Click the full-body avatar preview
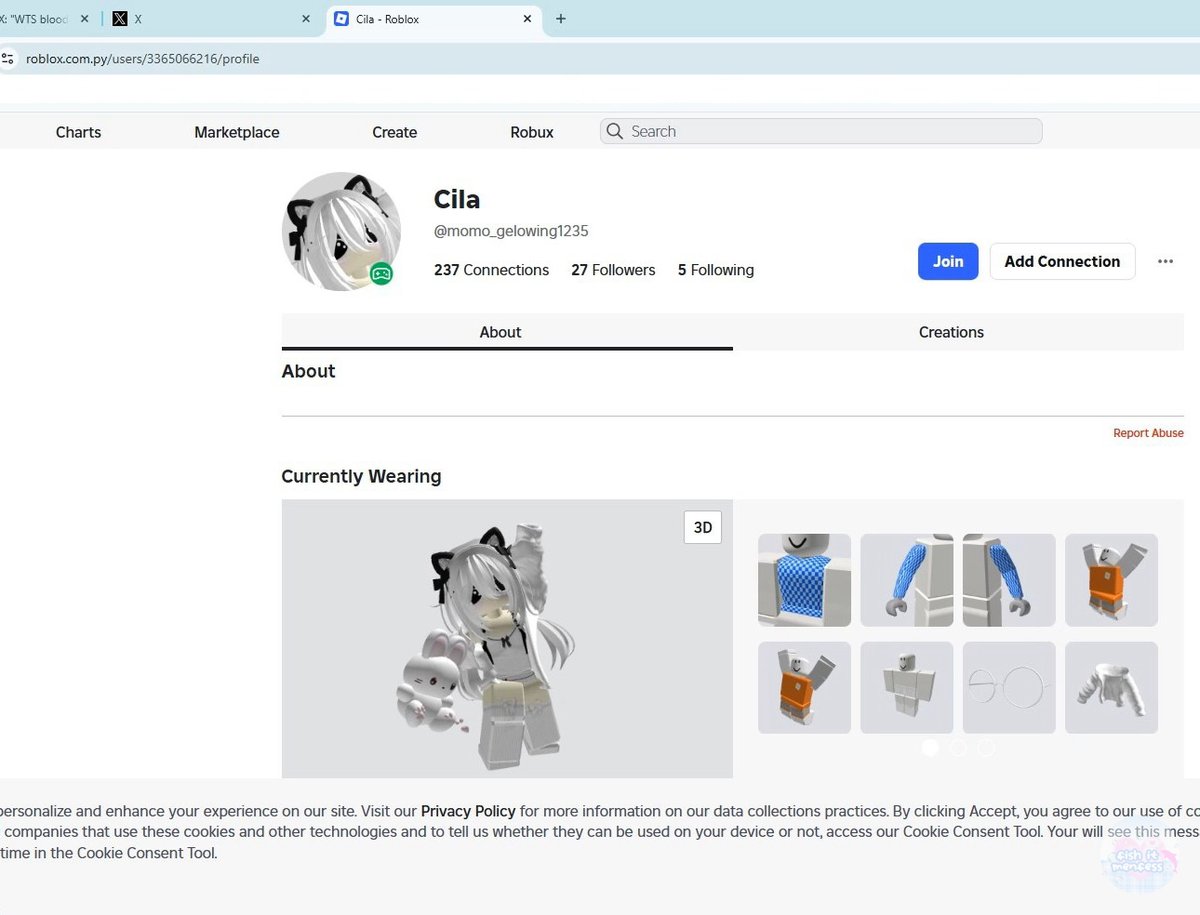Viewport: 1200px width, 915px height. pyautogui.click(x=507, y=639)
